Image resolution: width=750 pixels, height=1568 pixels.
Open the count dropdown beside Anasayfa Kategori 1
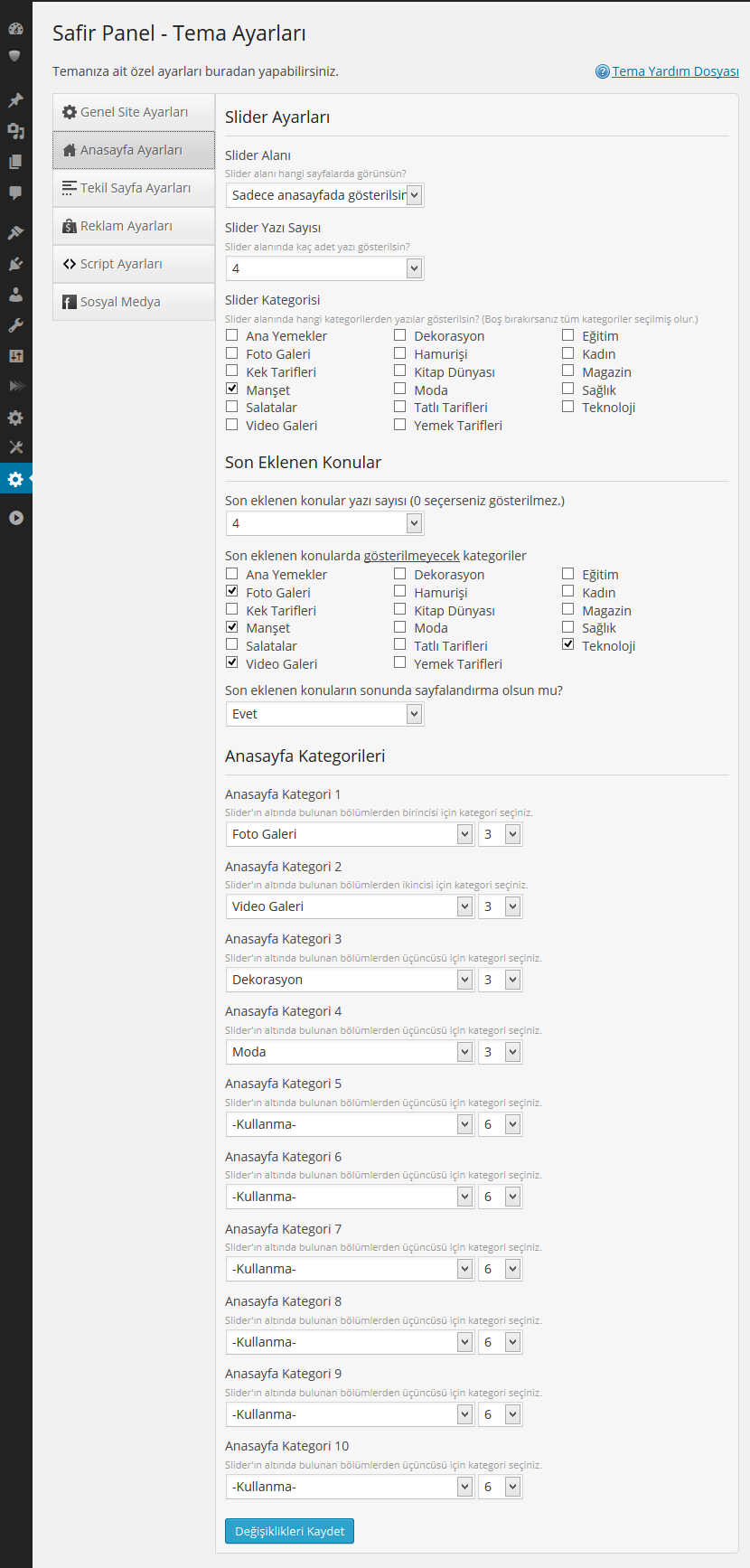pyautogui.click(x=500, y=834)
